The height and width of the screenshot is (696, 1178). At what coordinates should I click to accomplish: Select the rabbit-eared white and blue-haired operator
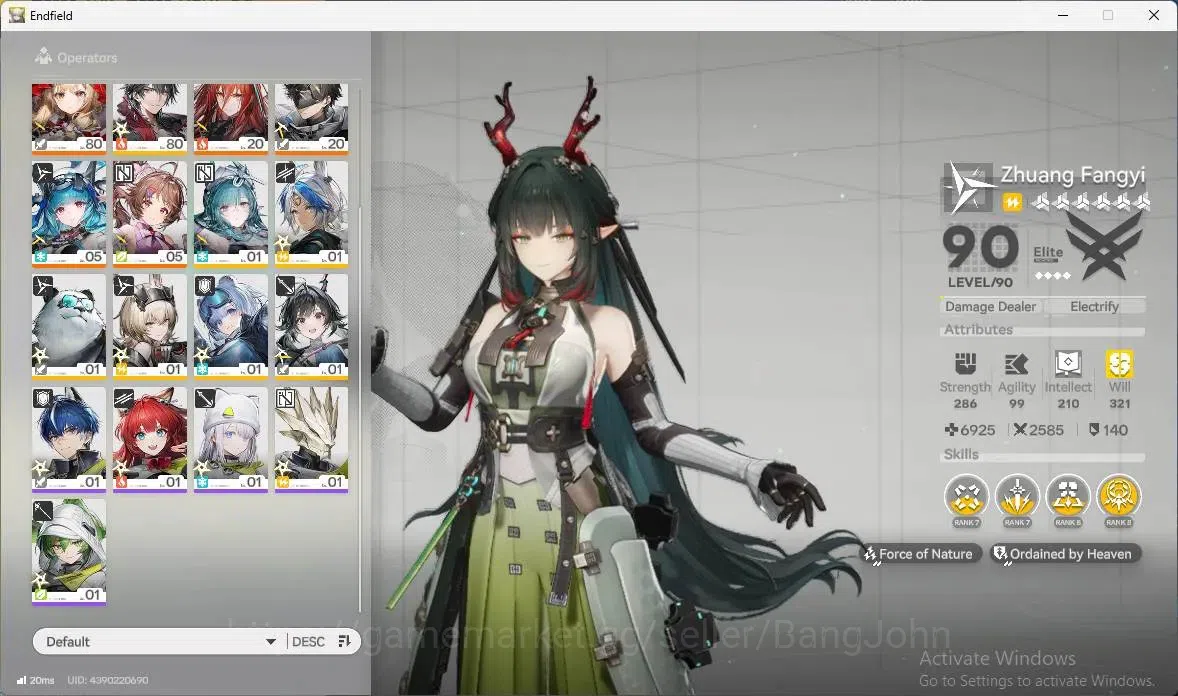tap(311, 213)
